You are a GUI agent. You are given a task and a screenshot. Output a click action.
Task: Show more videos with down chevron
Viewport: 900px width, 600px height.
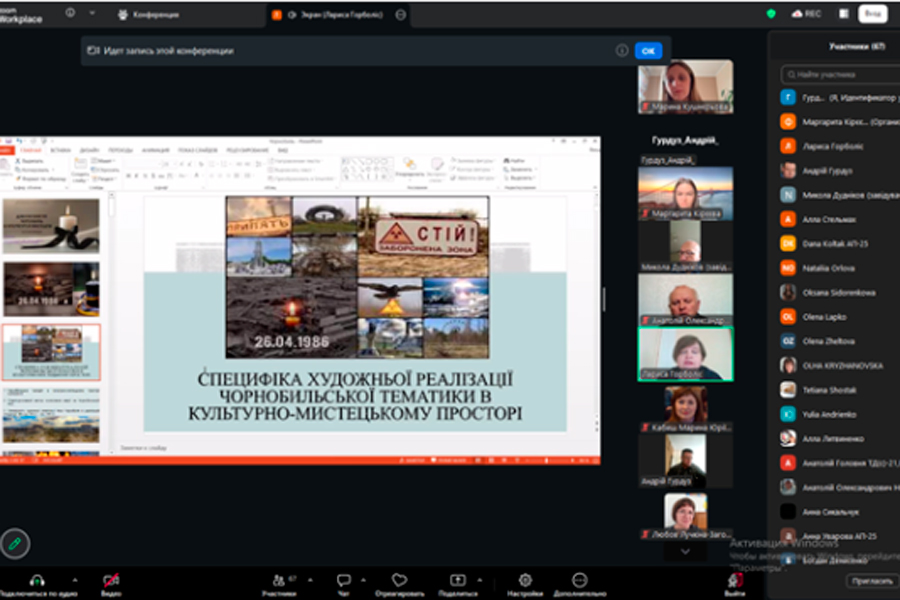685,551
